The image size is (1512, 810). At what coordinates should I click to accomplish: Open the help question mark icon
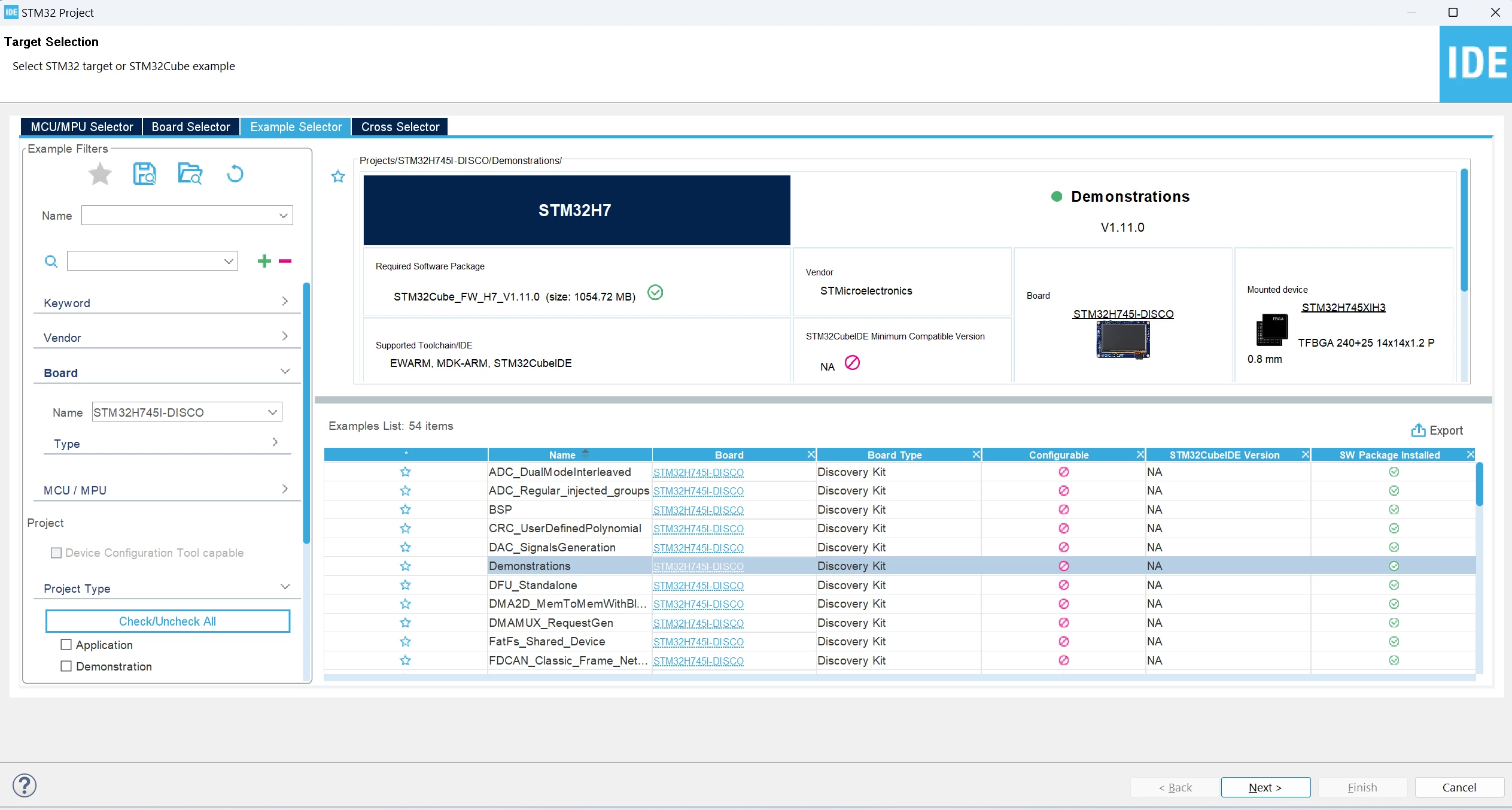25,785
